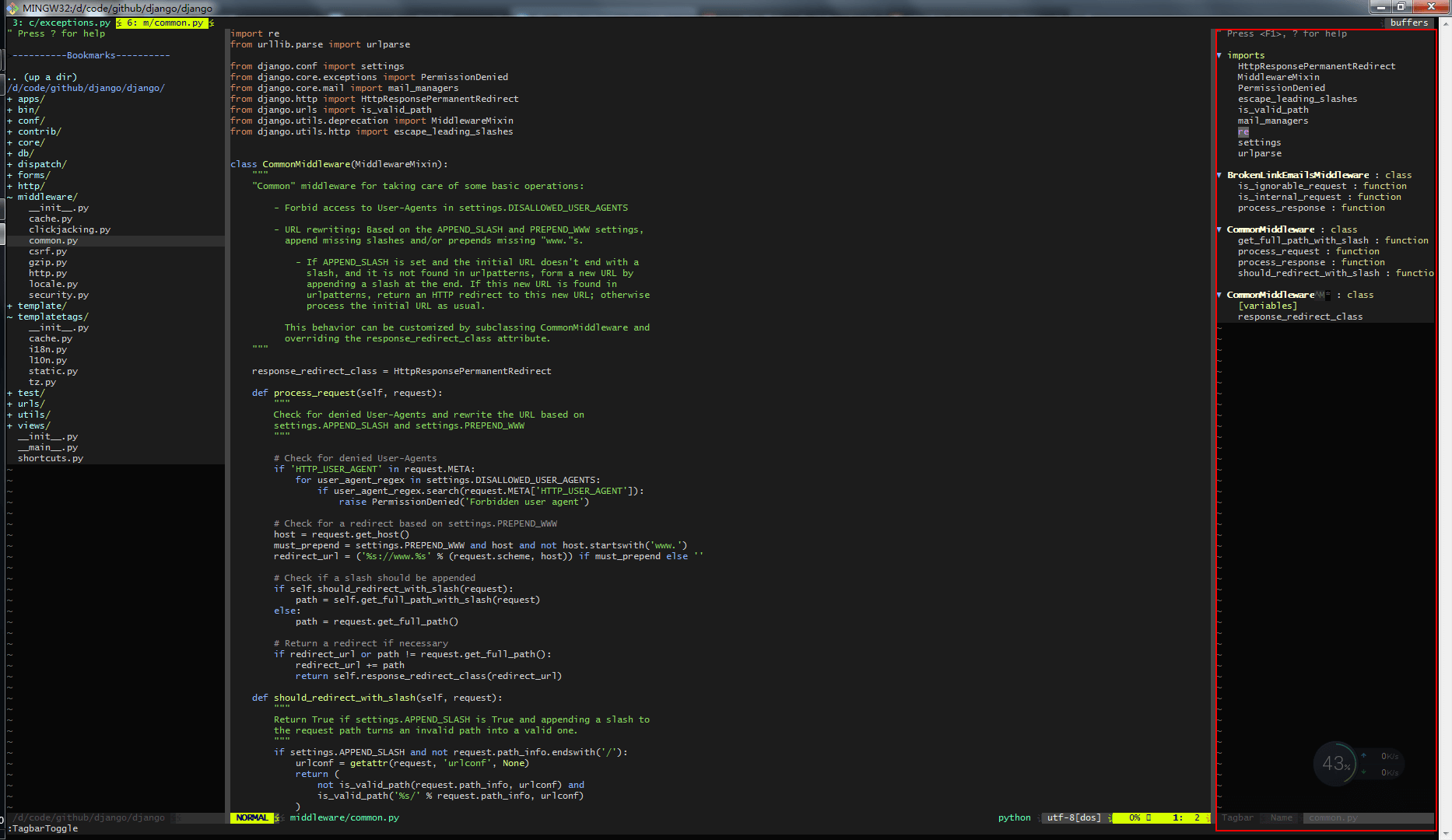Open clickjacking.py in file tree
Viewport: 1452px width, 840px height.
[69, 229]
